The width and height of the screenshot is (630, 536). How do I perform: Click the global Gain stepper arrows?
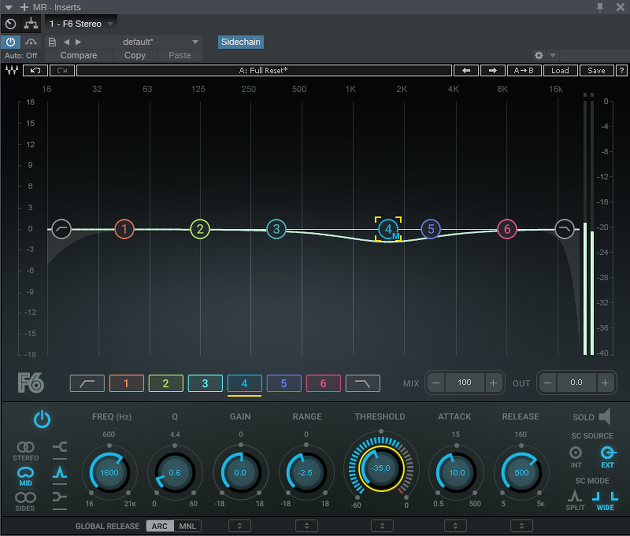239,526
